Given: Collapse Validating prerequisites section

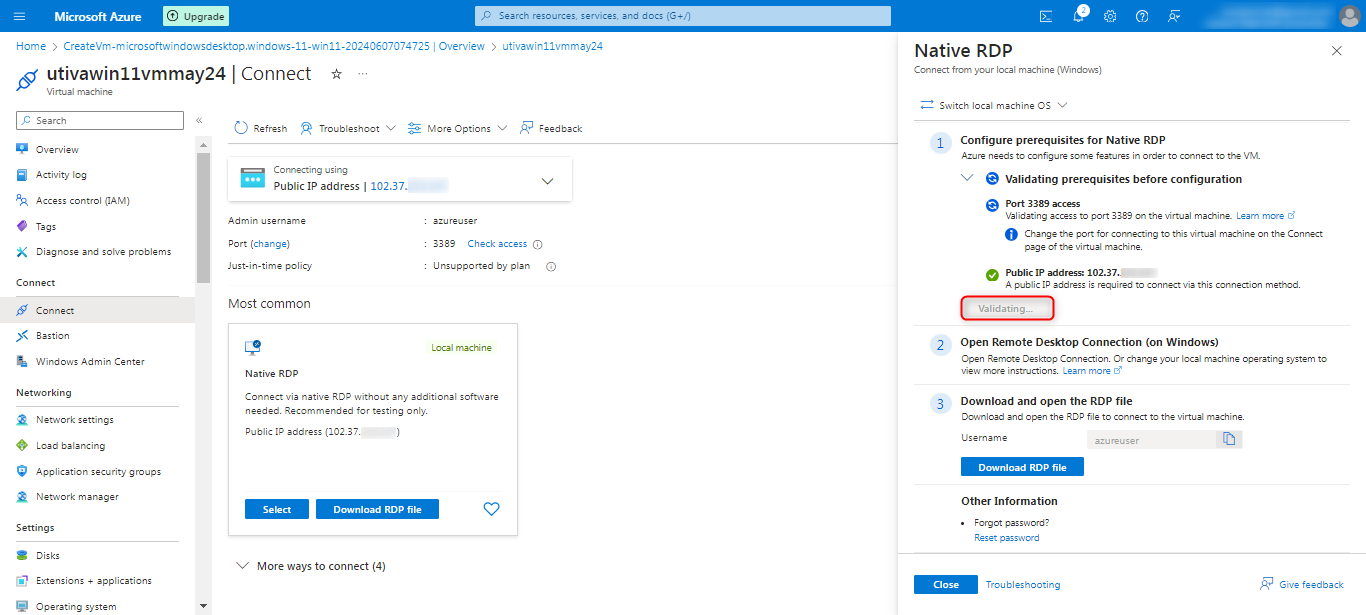Looking at the screenshot, I should [966, 178].
